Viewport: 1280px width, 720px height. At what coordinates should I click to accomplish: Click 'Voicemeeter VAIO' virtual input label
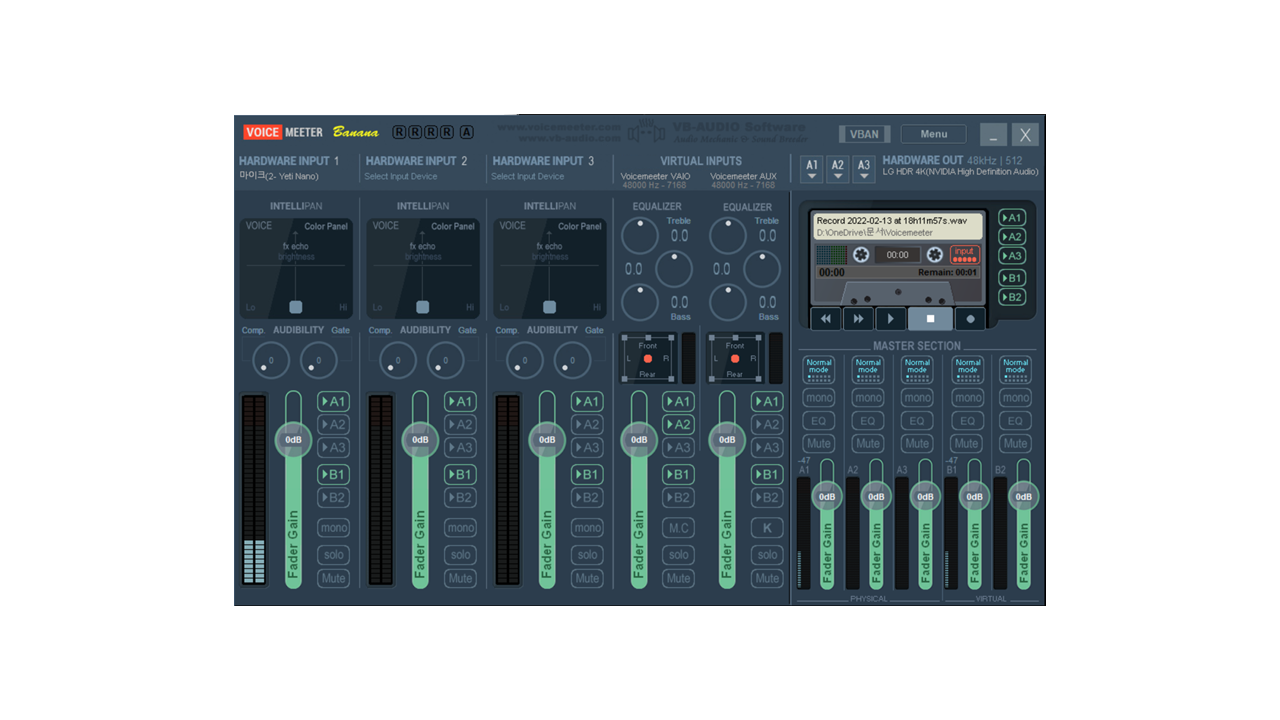coord(655,176)
